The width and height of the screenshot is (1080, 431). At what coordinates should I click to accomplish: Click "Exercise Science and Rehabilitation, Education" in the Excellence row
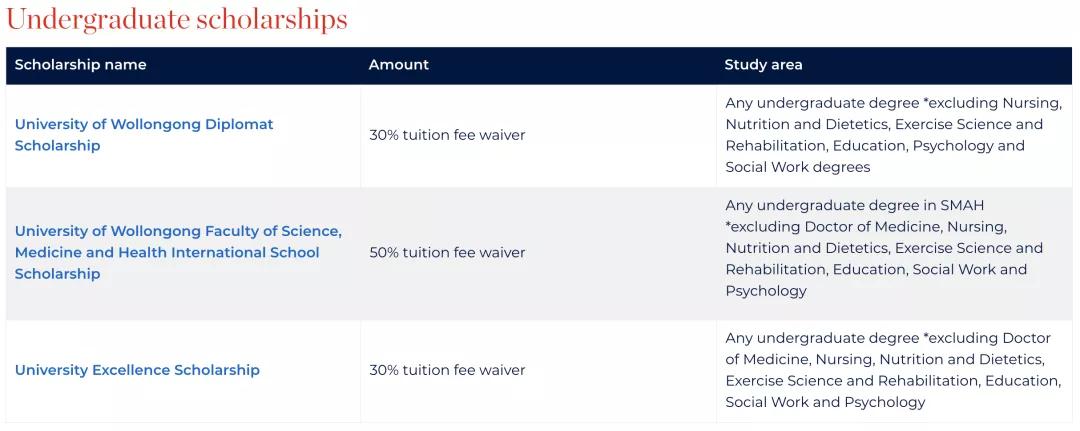(892, 381)
